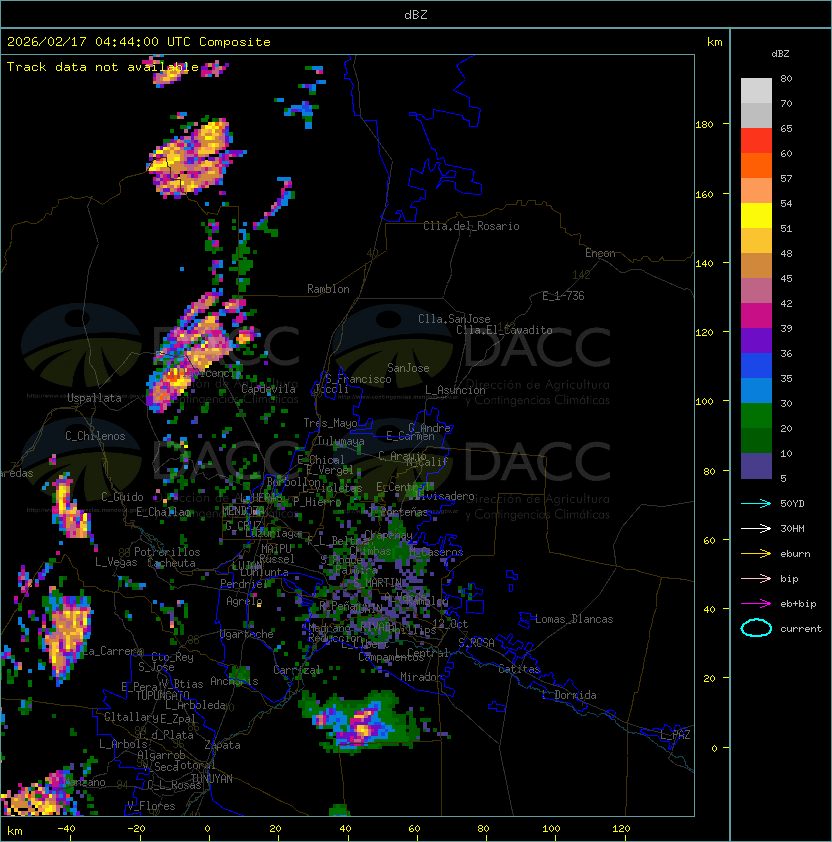Click the 'Tres_Mayo' map label

(330, 423)
